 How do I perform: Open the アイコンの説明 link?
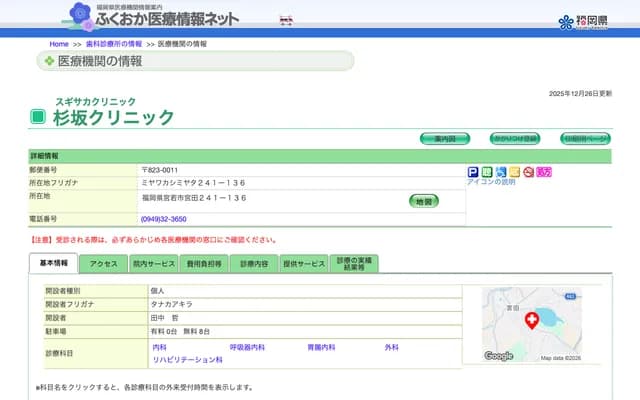(x=491, y=182)
